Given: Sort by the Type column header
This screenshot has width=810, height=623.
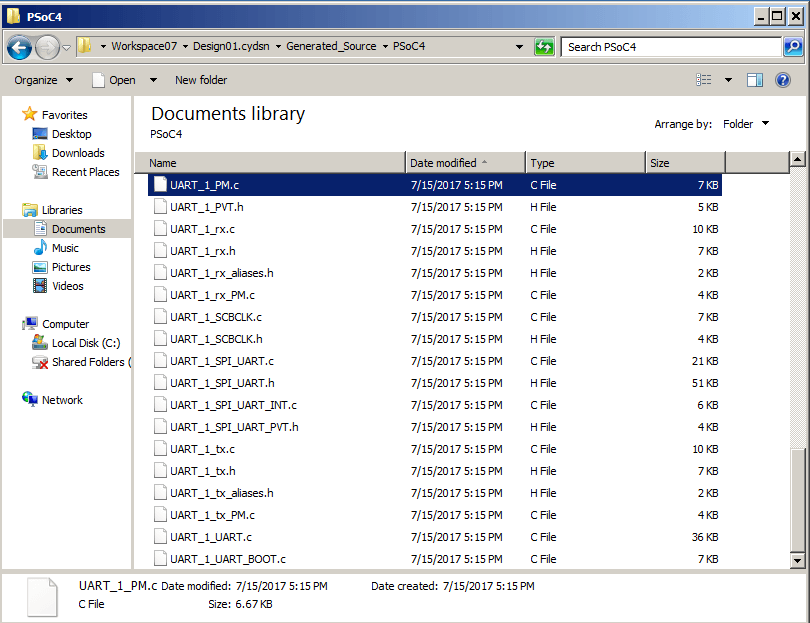Looking at the screenshot, I should [x=585, y=163].
